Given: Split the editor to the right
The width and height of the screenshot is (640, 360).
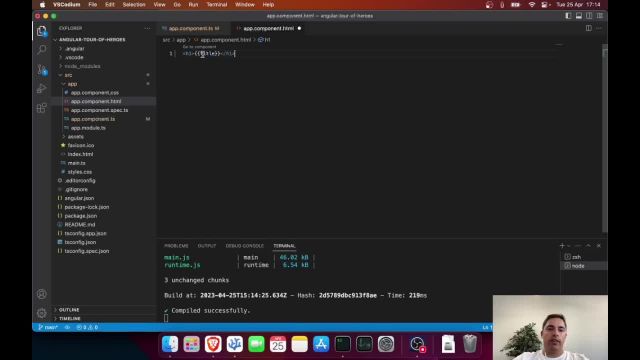Looking at the screenshot, I should pos(589,28).
